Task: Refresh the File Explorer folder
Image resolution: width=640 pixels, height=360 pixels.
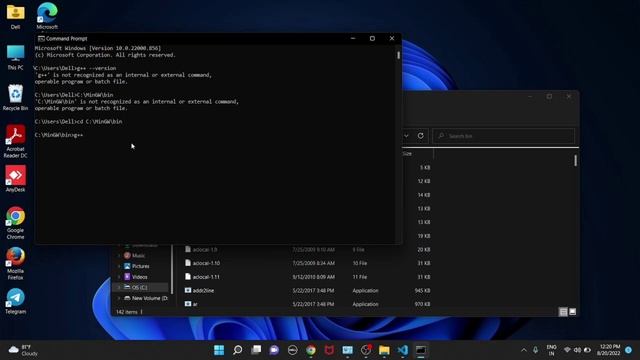Action: (x=420, y=136)
